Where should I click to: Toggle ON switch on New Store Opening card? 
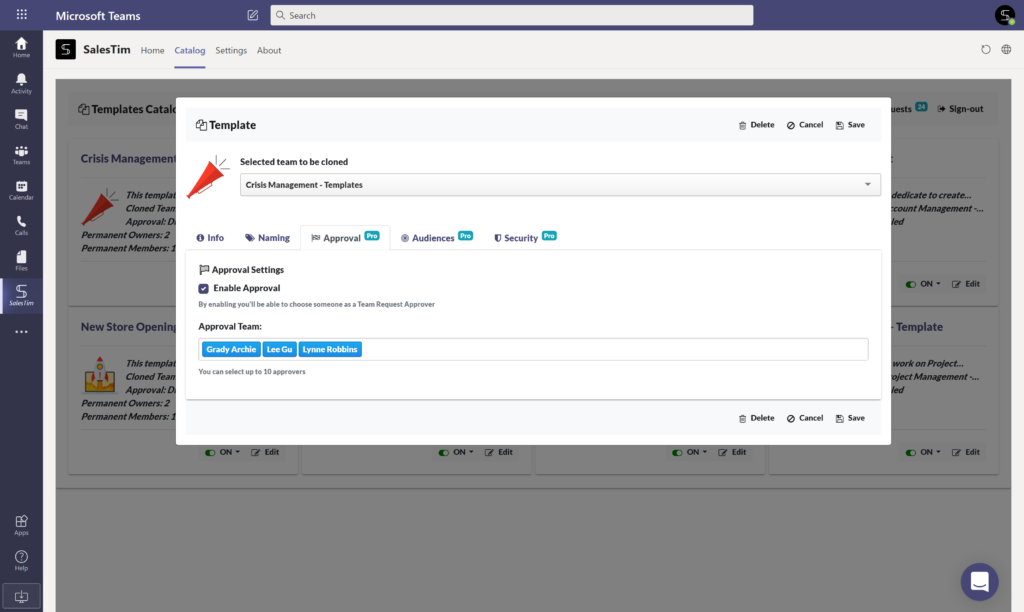point(210,453)
